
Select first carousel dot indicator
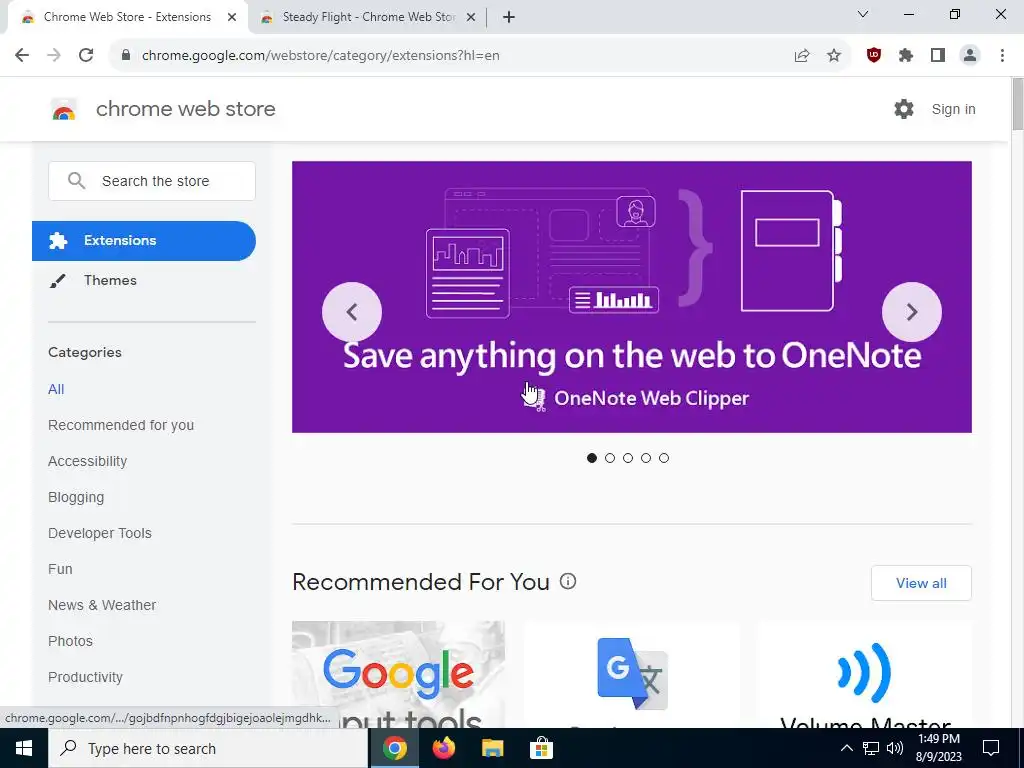coord(592,458)
